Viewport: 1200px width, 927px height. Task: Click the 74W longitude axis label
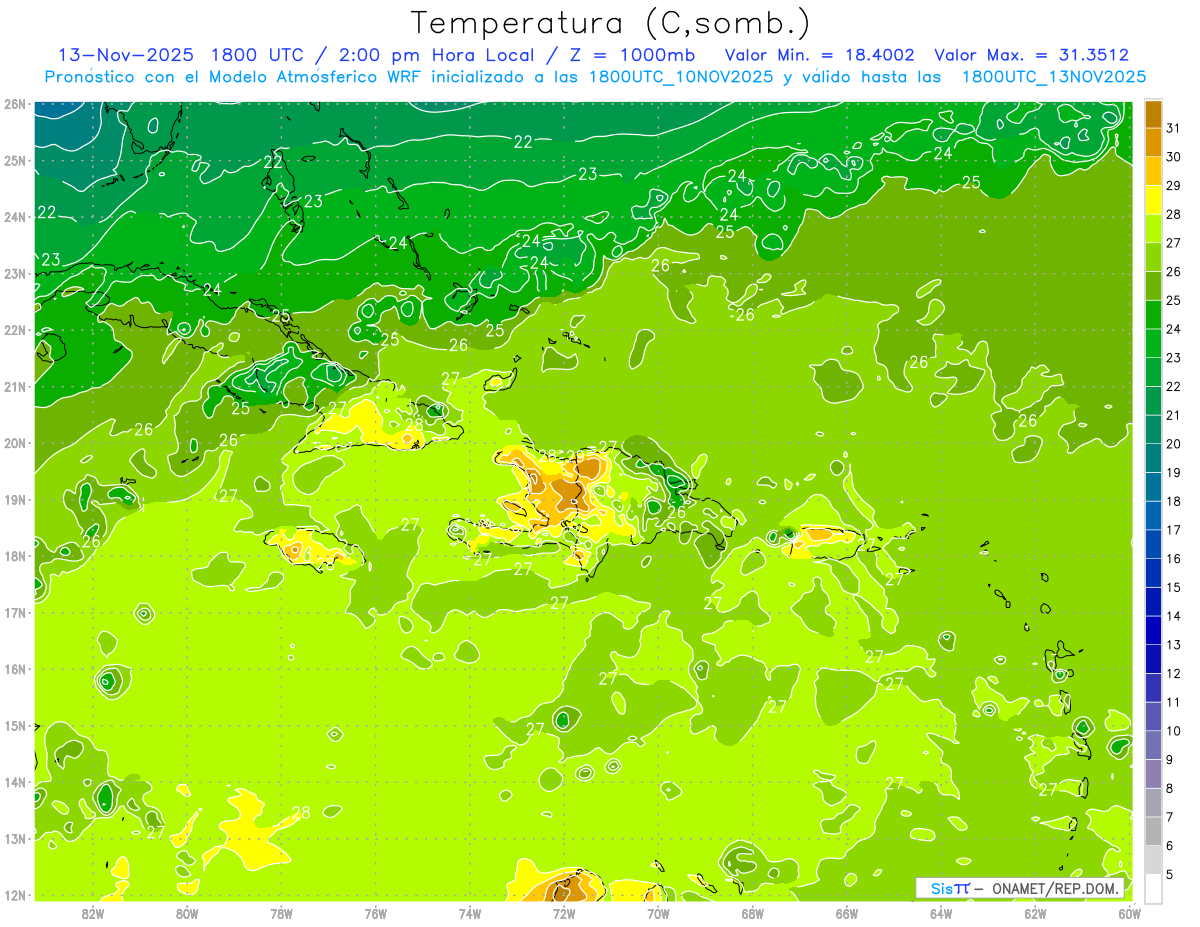tap(470, 913)
